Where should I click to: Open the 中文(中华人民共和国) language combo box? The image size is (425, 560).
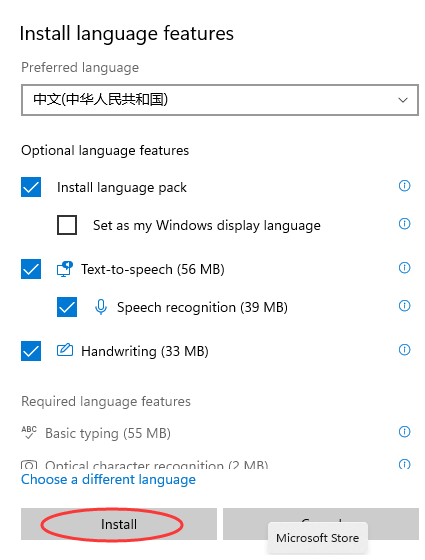point(220,100)
